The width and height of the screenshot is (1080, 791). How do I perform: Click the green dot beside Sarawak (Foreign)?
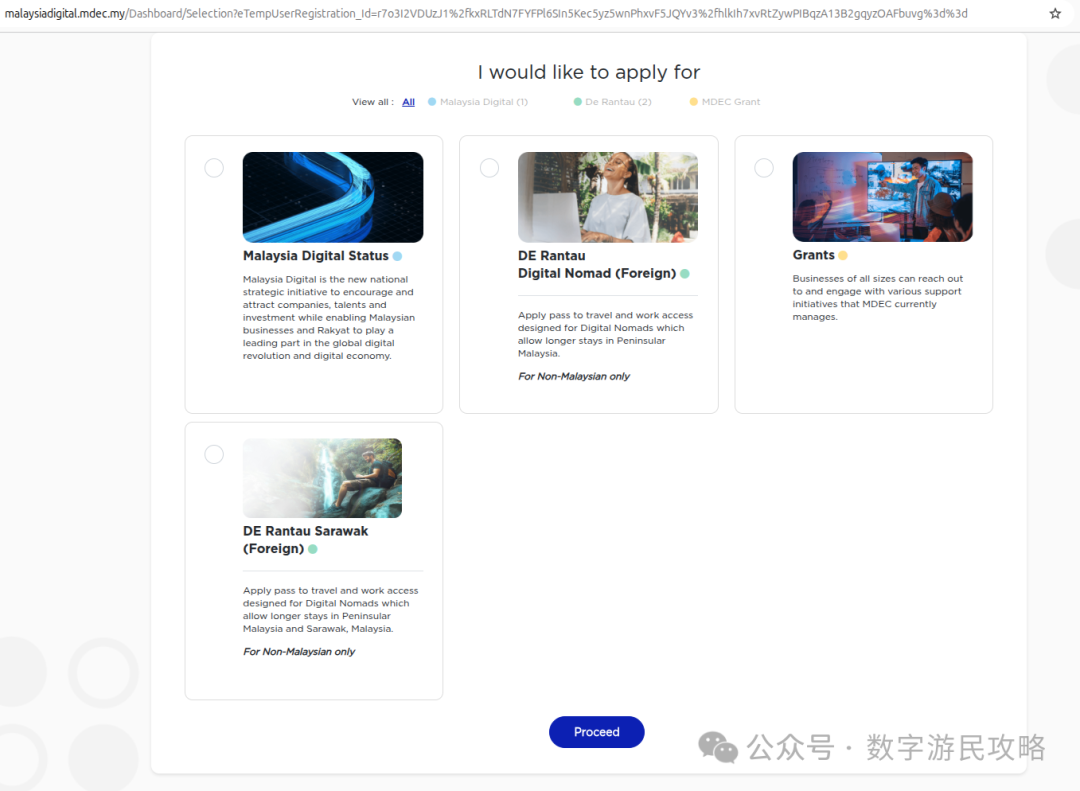[313, 549]
